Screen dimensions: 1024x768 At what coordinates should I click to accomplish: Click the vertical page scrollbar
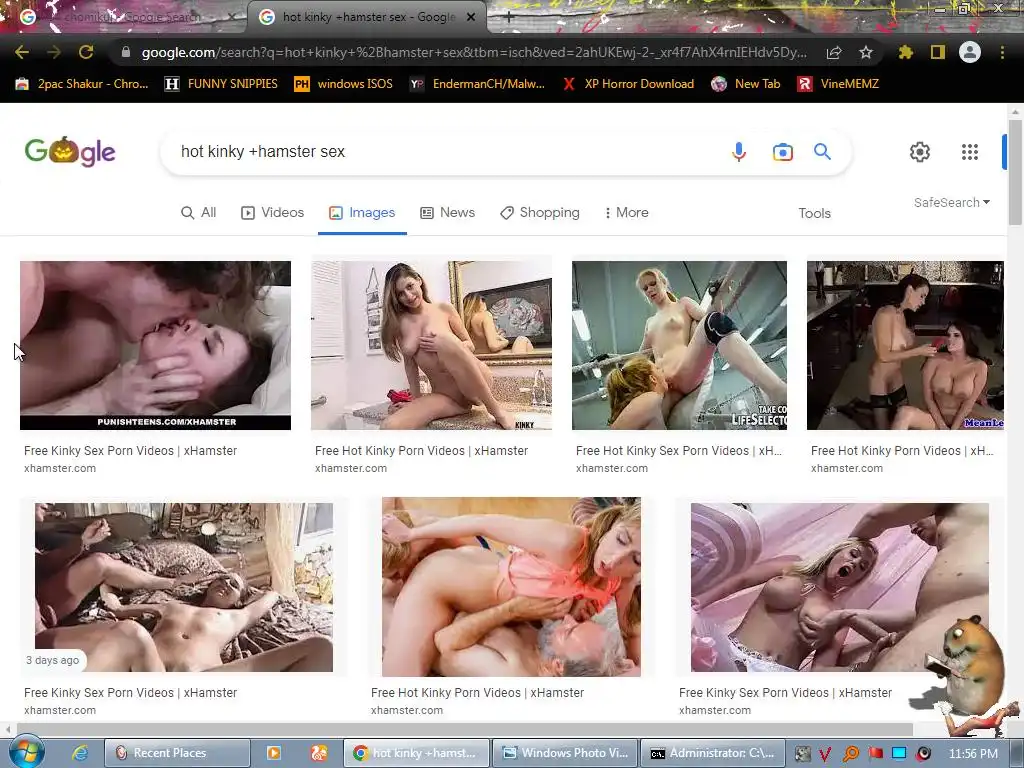pyautogui.click(x=1015, y=171)
